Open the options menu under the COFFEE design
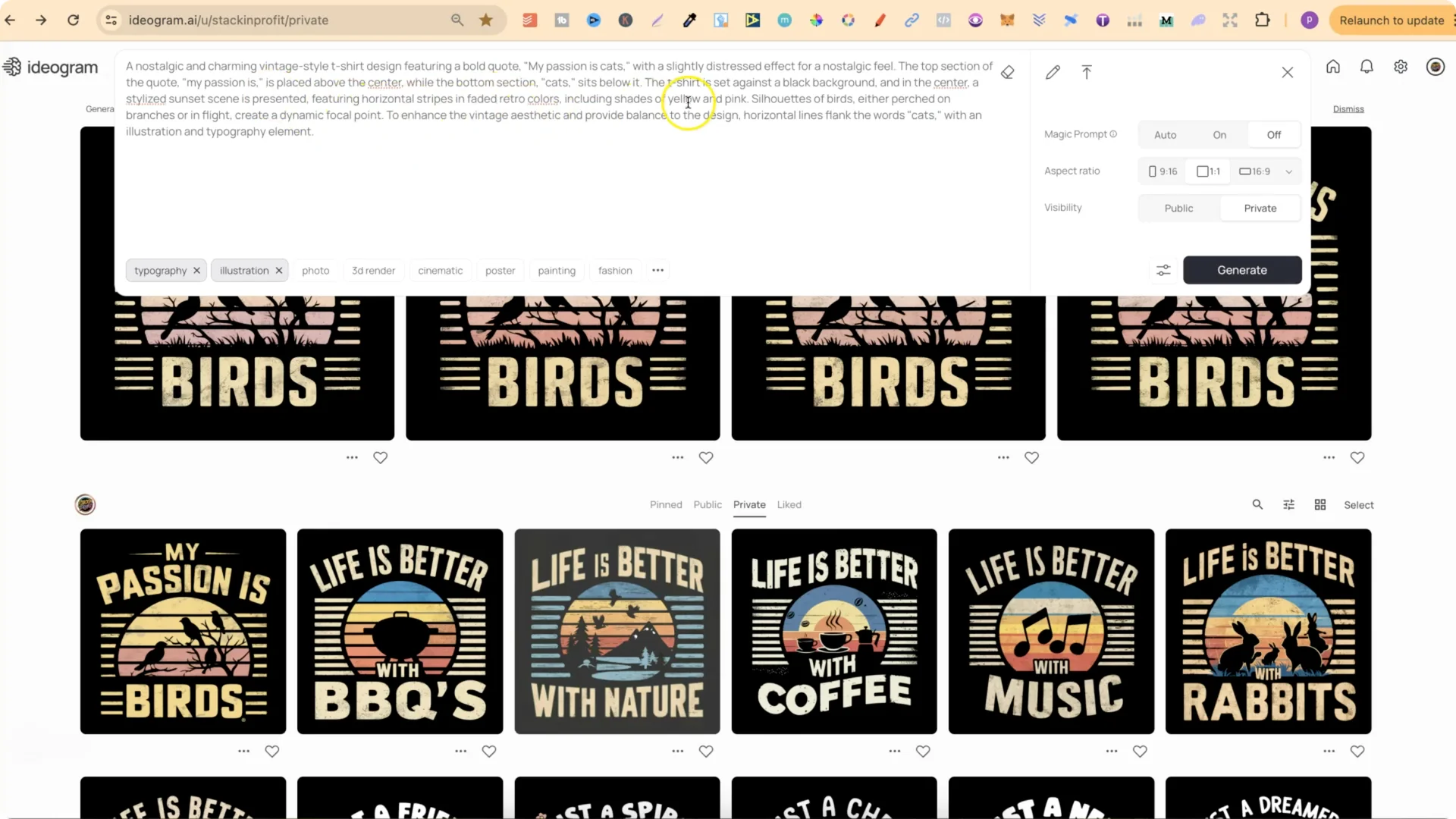The image size is (1456, 819). (x=895, y=752)
